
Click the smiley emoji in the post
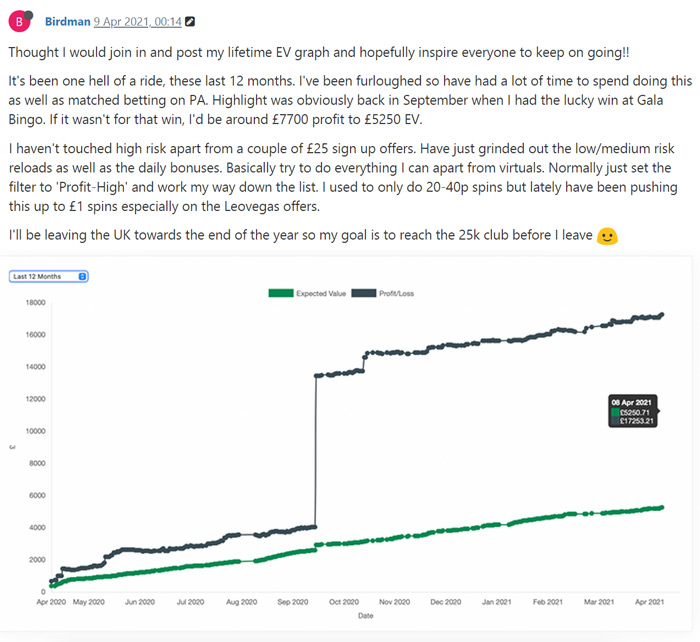click(x=607, y=236)
